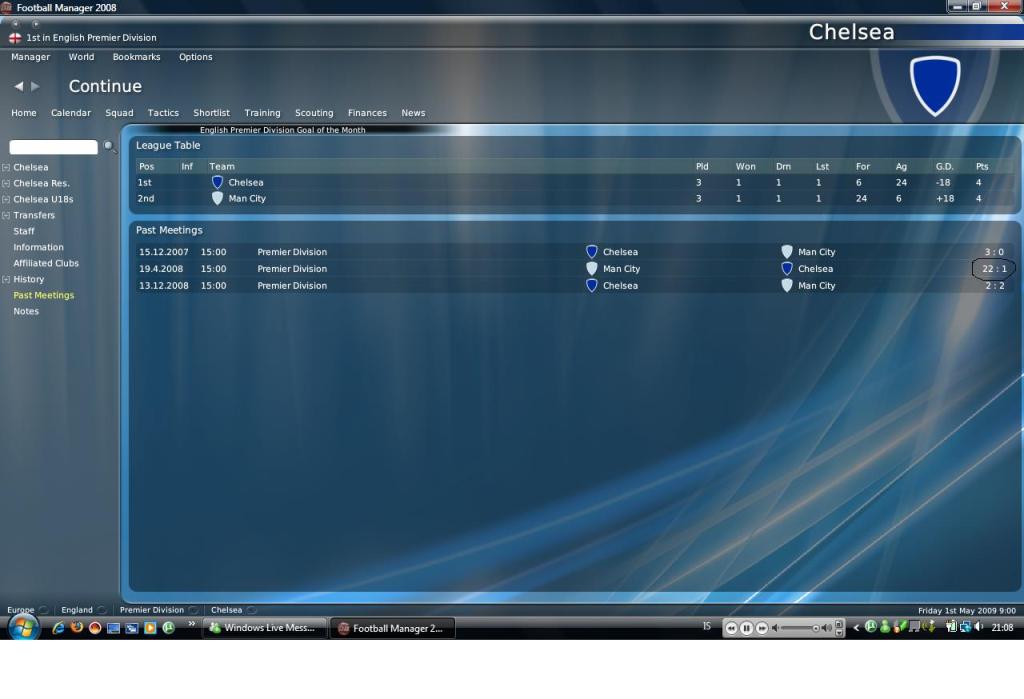This screenshot has width=1024, height=699.
Task: Open the Calendar tab
Action: coord(71,113)
